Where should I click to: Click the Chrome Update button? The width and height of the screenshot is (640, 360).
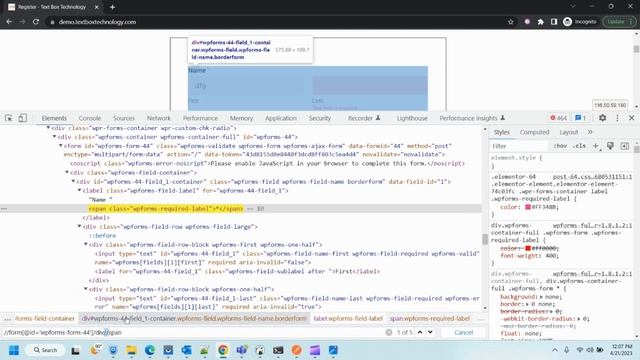(x=619, y=22)
